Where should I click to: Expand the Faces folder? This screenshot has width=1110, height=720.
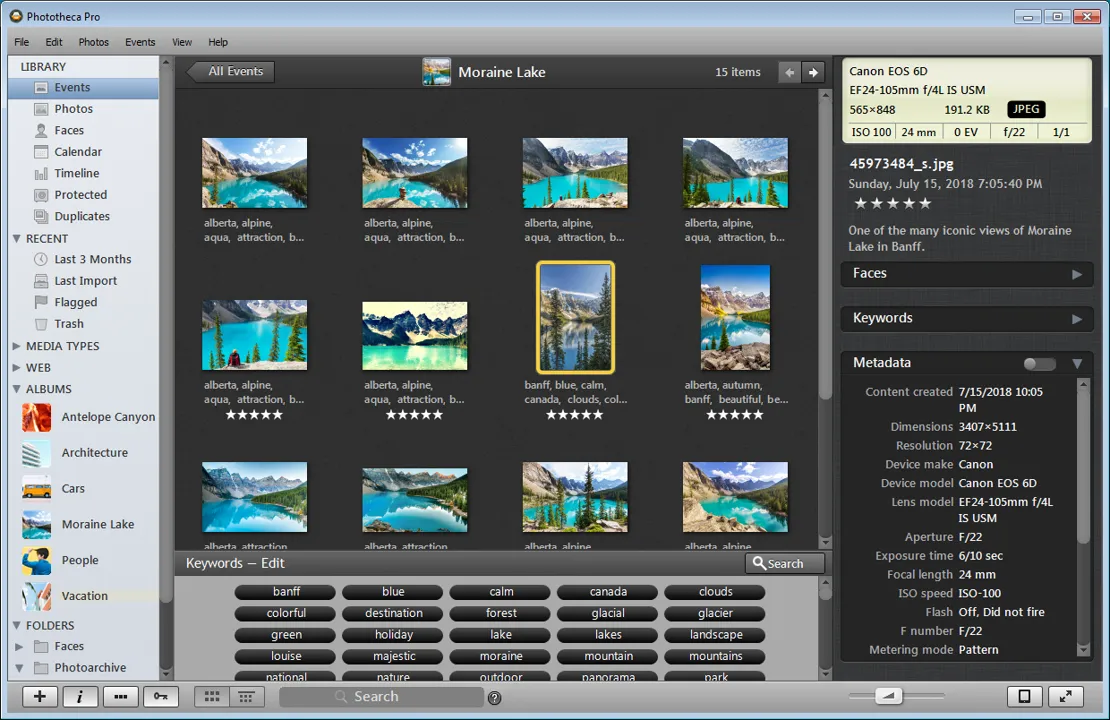coord(19,646)
